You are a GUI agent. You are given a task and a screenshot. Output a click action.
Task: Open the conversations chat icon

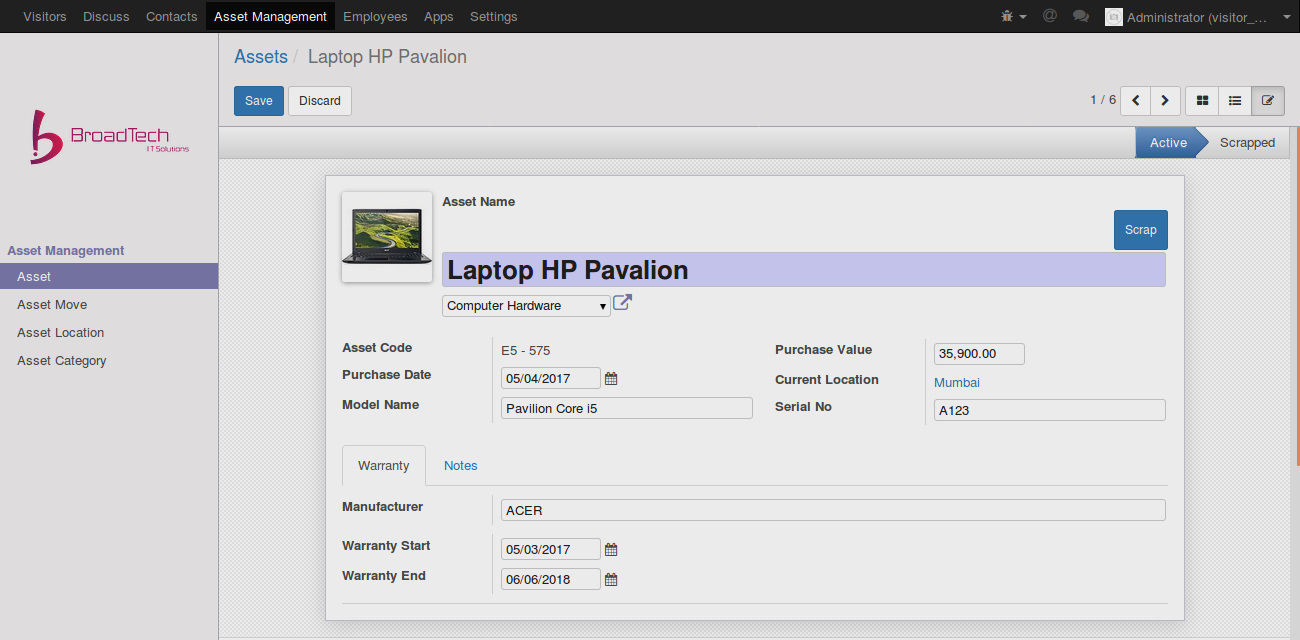tap(1080, 16)
